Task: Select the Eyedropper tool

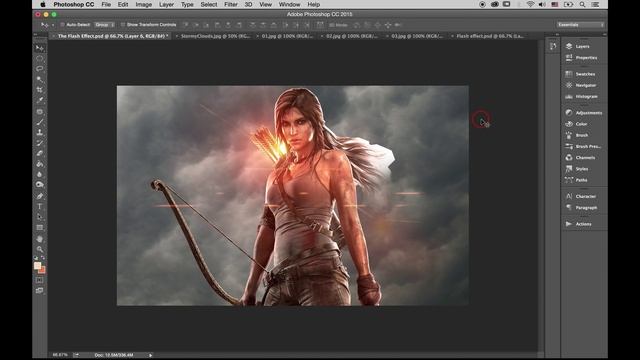Action: pos(40,100)
